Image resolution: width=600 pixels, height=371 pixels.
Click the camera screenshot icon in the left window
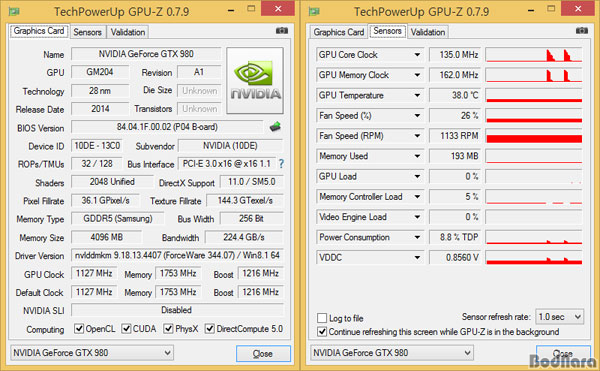[x=282, y=31]
